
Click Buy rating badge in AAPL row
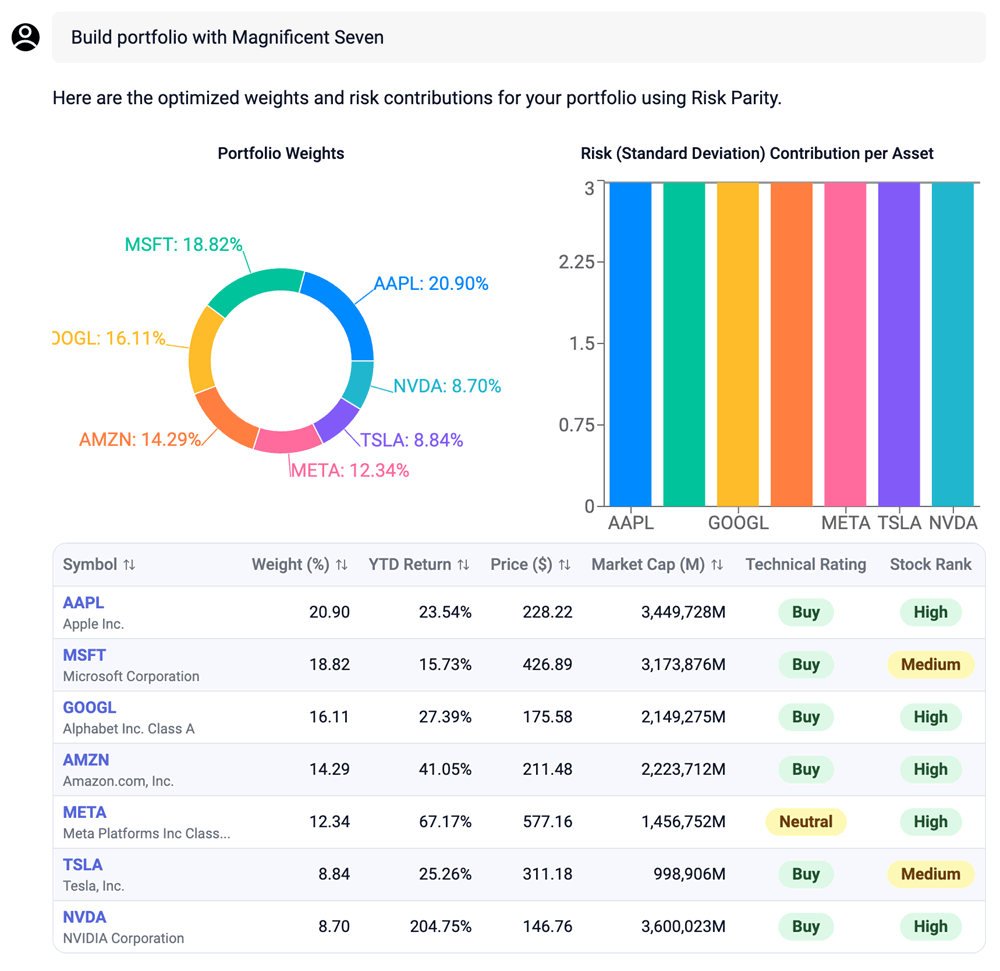pos(805,612)
